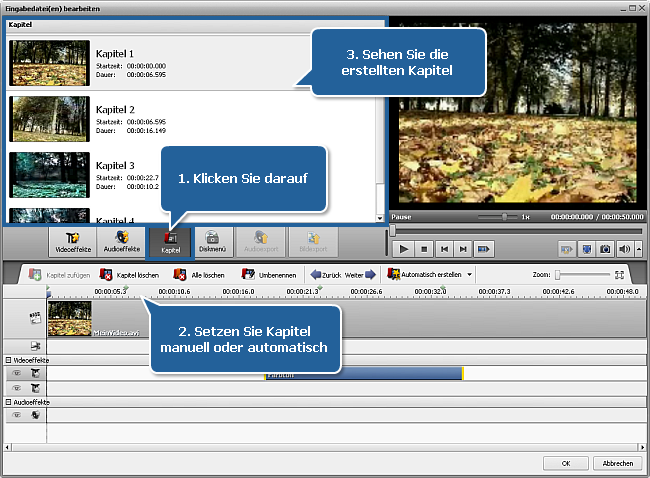Image resolution: width=650 pixels, height=478 pixels.
Task: Click the first video effect track icon
Action: pyautogui.click(x=36, y=373)
